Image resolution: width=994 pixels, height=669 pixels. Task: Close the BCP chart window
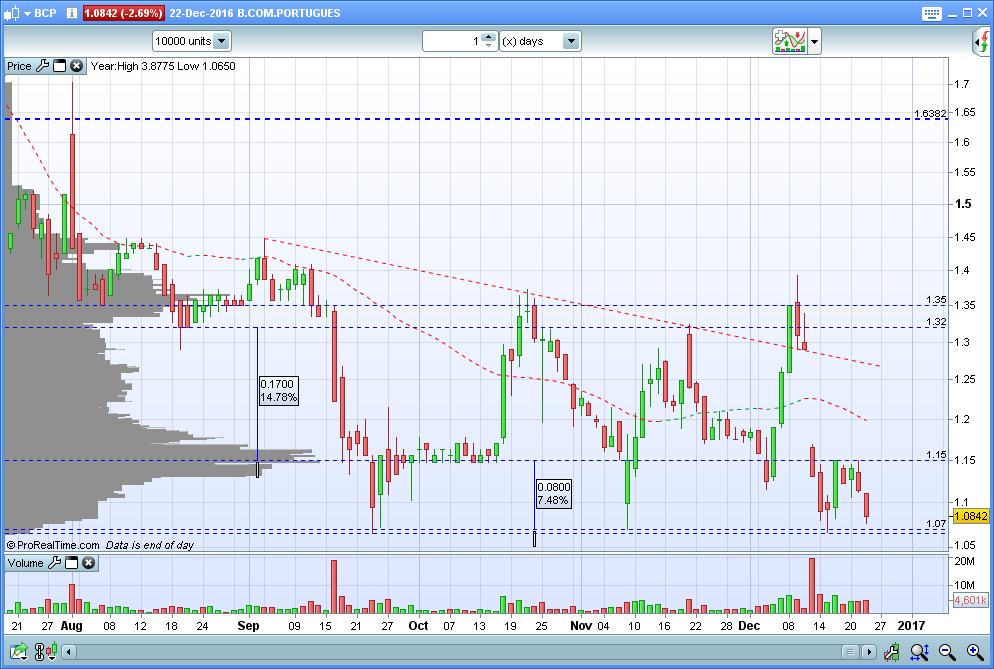982,13
